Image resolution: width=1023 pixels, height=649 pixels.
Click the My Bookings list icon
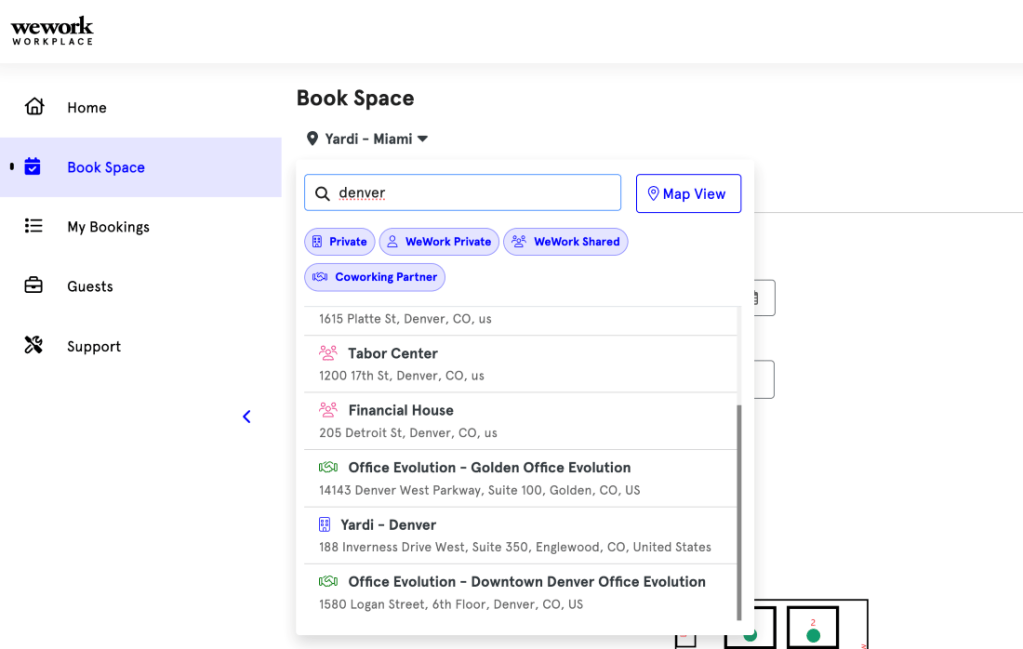click(33, 226)
